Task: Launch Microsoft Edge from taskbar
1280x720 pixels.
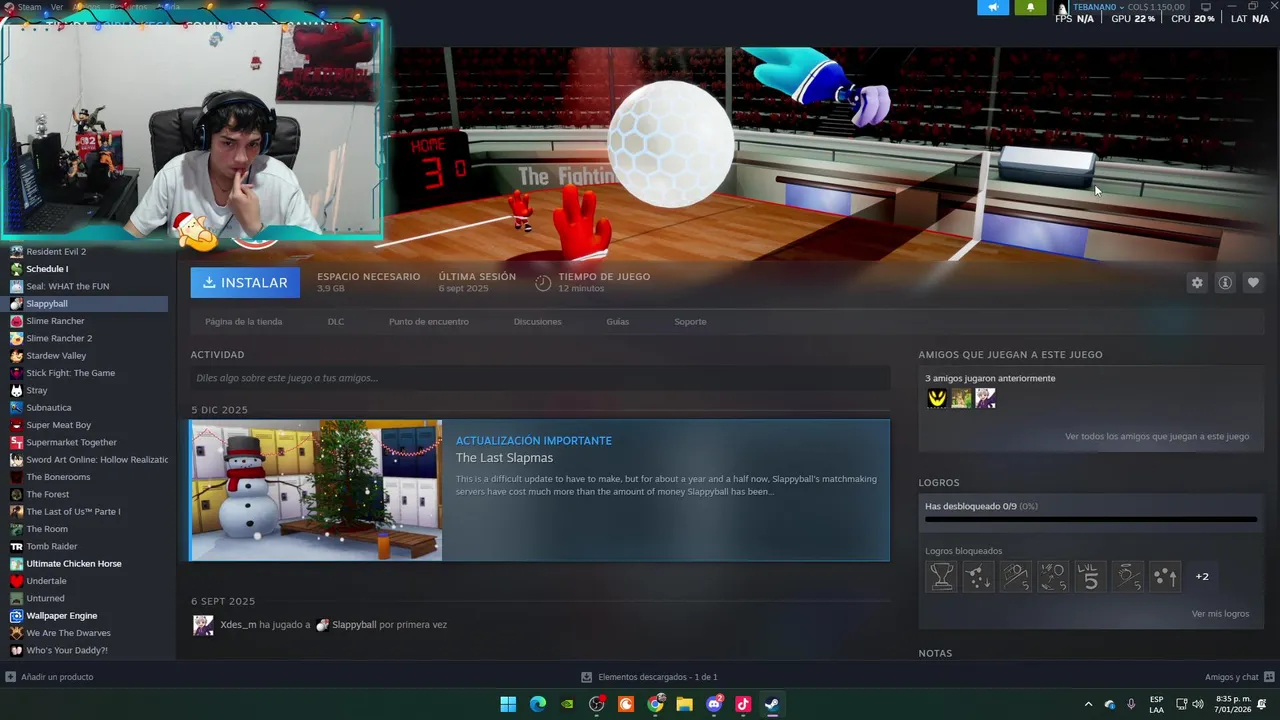Action: [538, 704]
